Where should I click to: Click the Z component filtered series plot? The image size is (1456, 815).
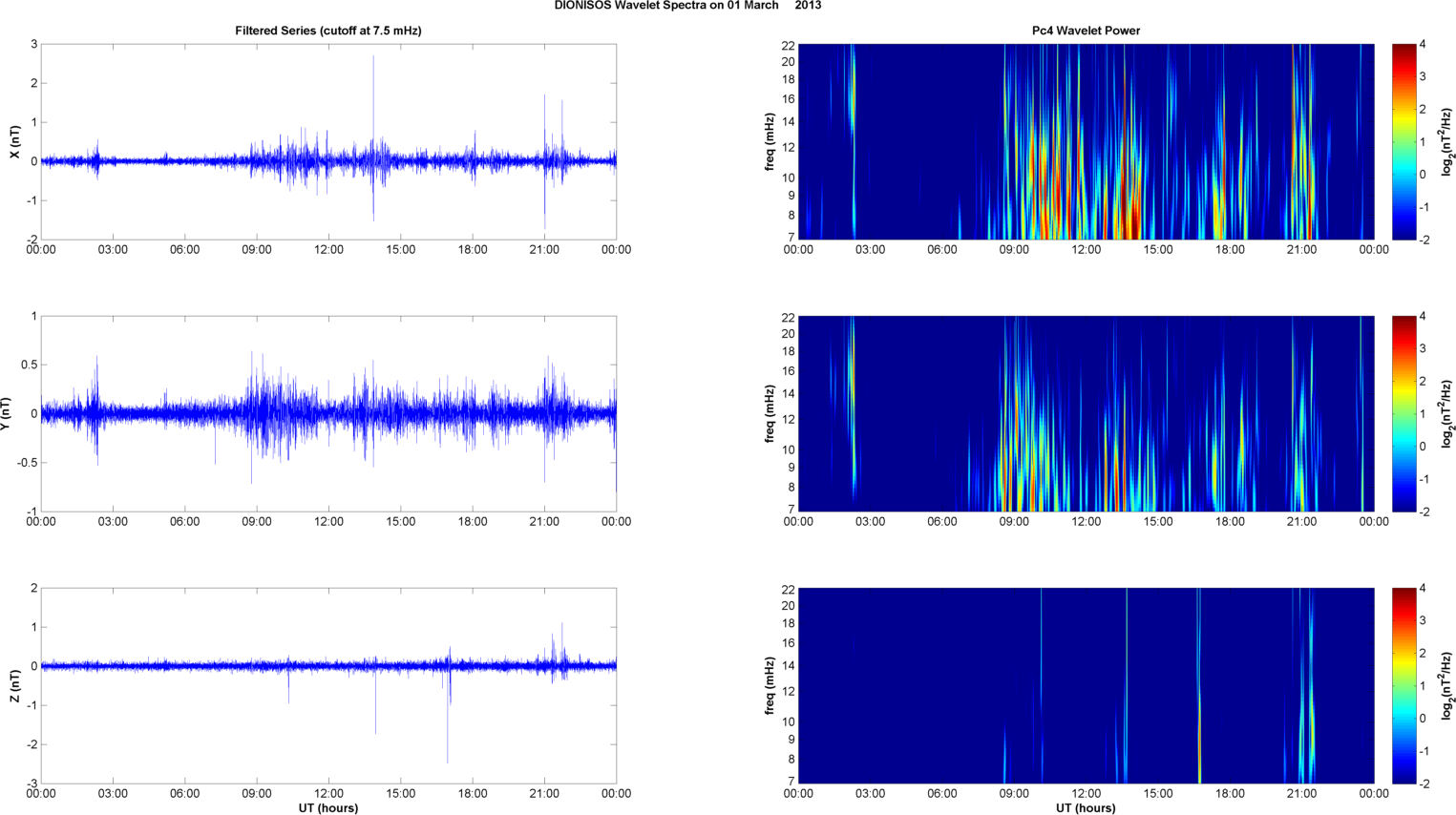328,686
